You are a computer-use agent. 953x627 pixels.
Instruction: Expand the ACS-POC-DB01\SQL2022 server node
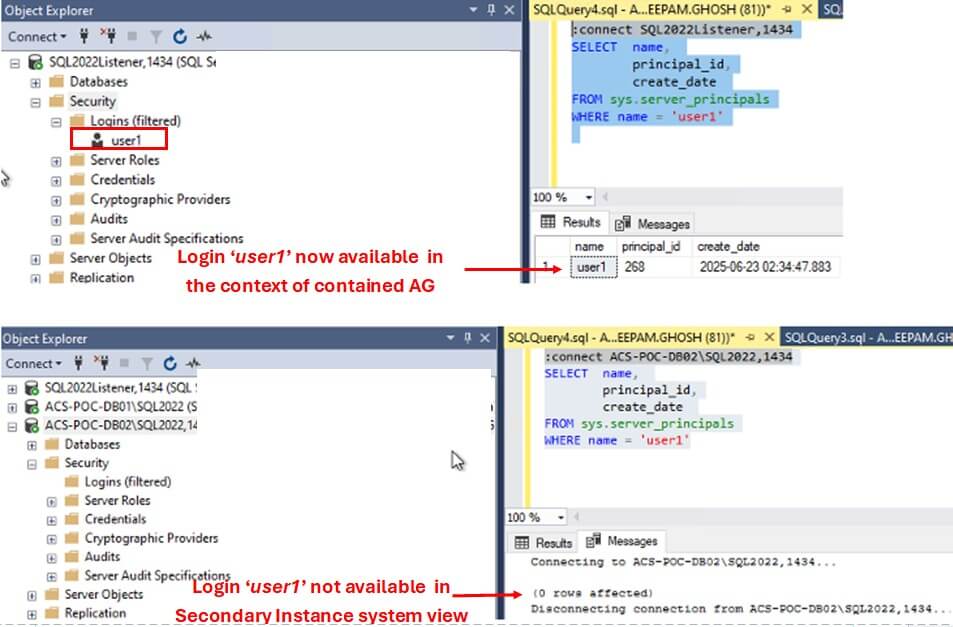(x=12, y=408)
